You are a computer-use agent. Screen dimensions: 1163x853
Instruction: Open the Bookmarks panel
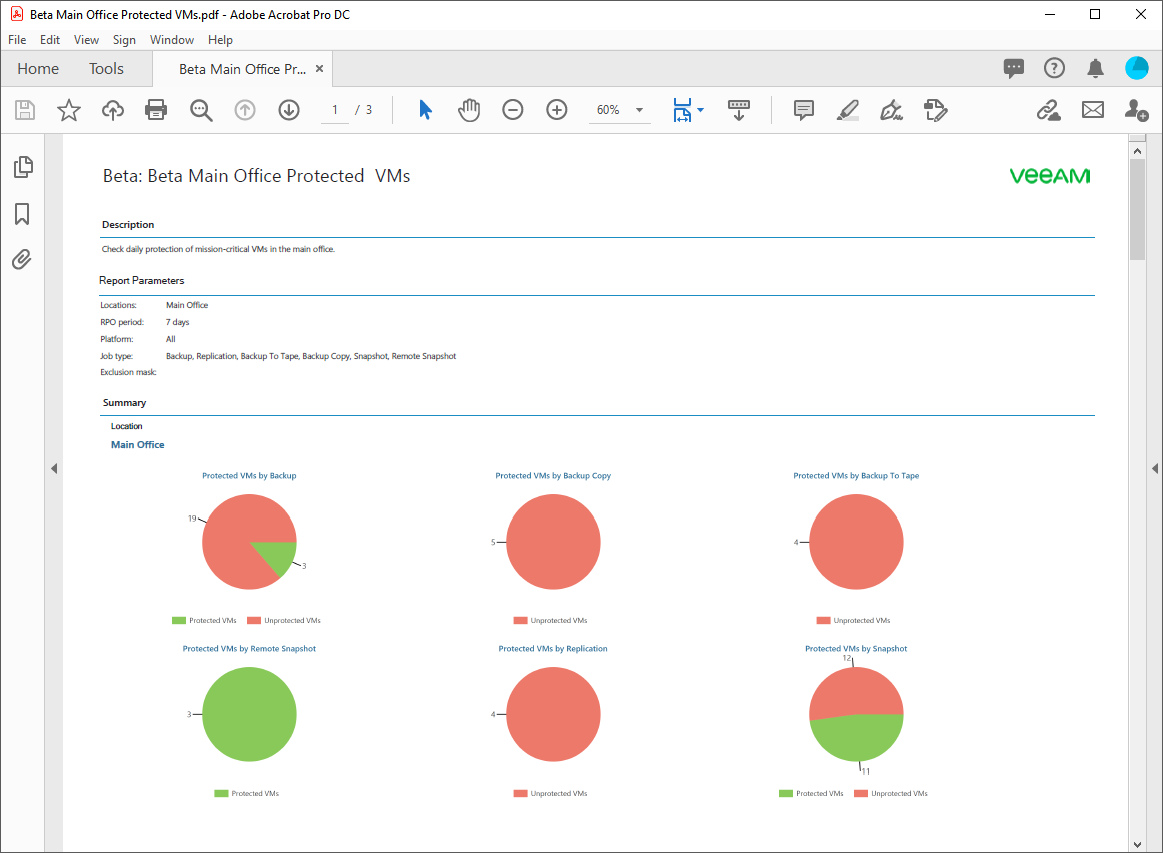pyautogui.click(x=22, y=214)
